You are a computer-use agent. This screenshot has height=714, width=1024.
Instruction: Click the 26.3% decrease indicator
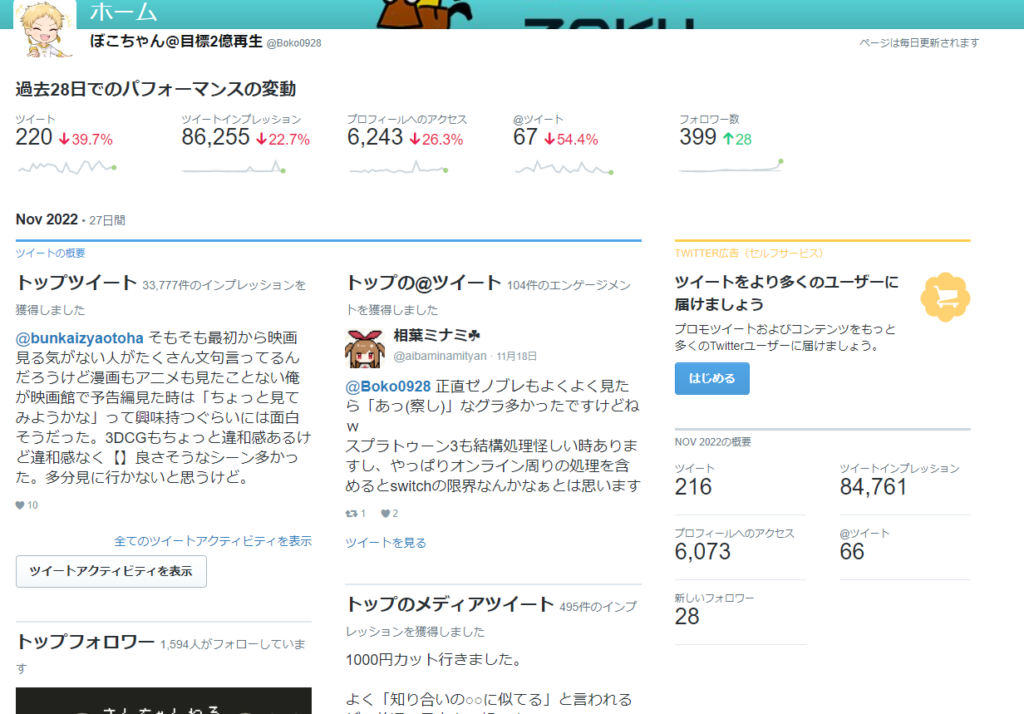pyautogui.click(x=436, y=139)
